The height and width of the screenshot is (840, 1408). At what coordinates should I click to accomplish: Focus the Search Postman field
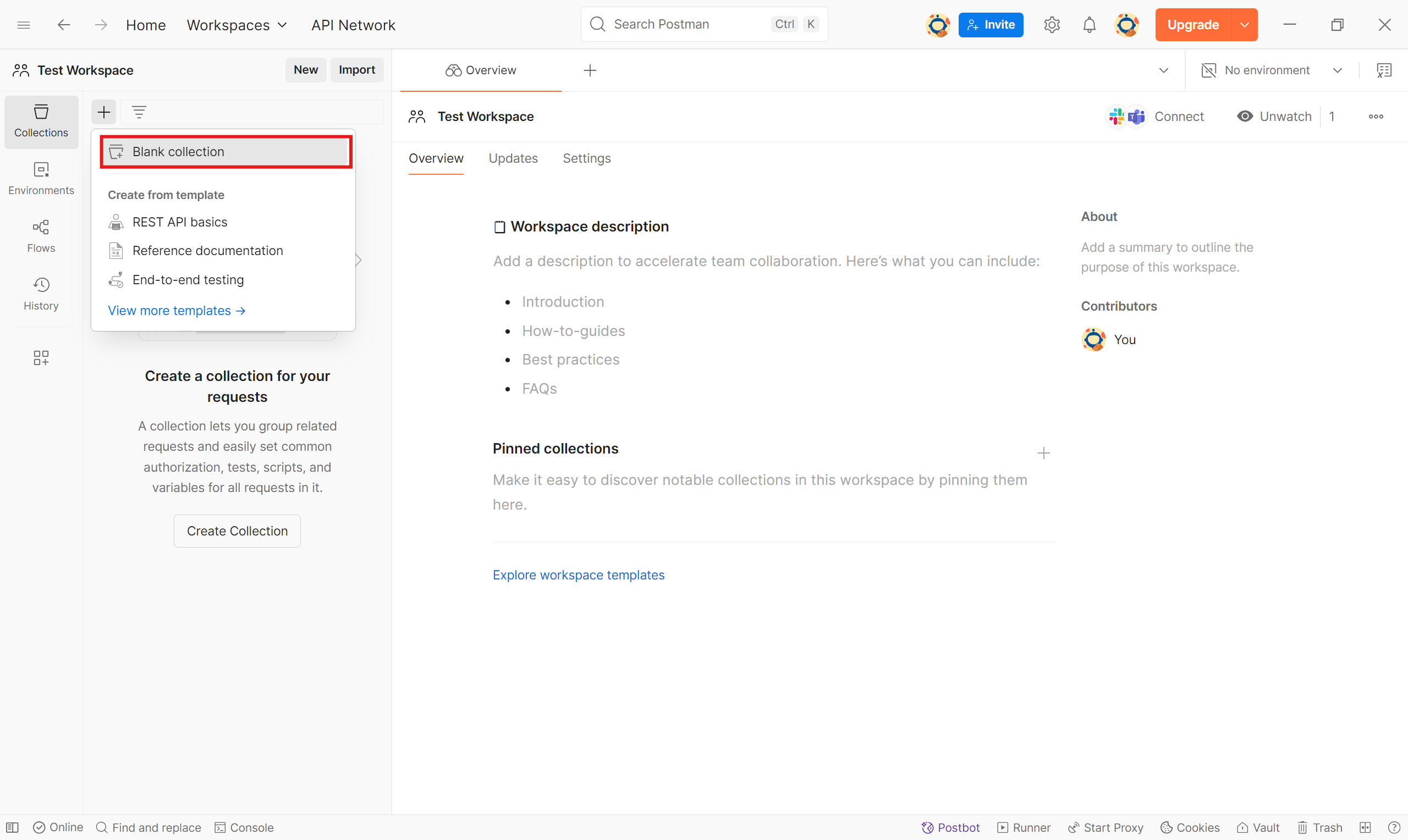coord(703,24)
